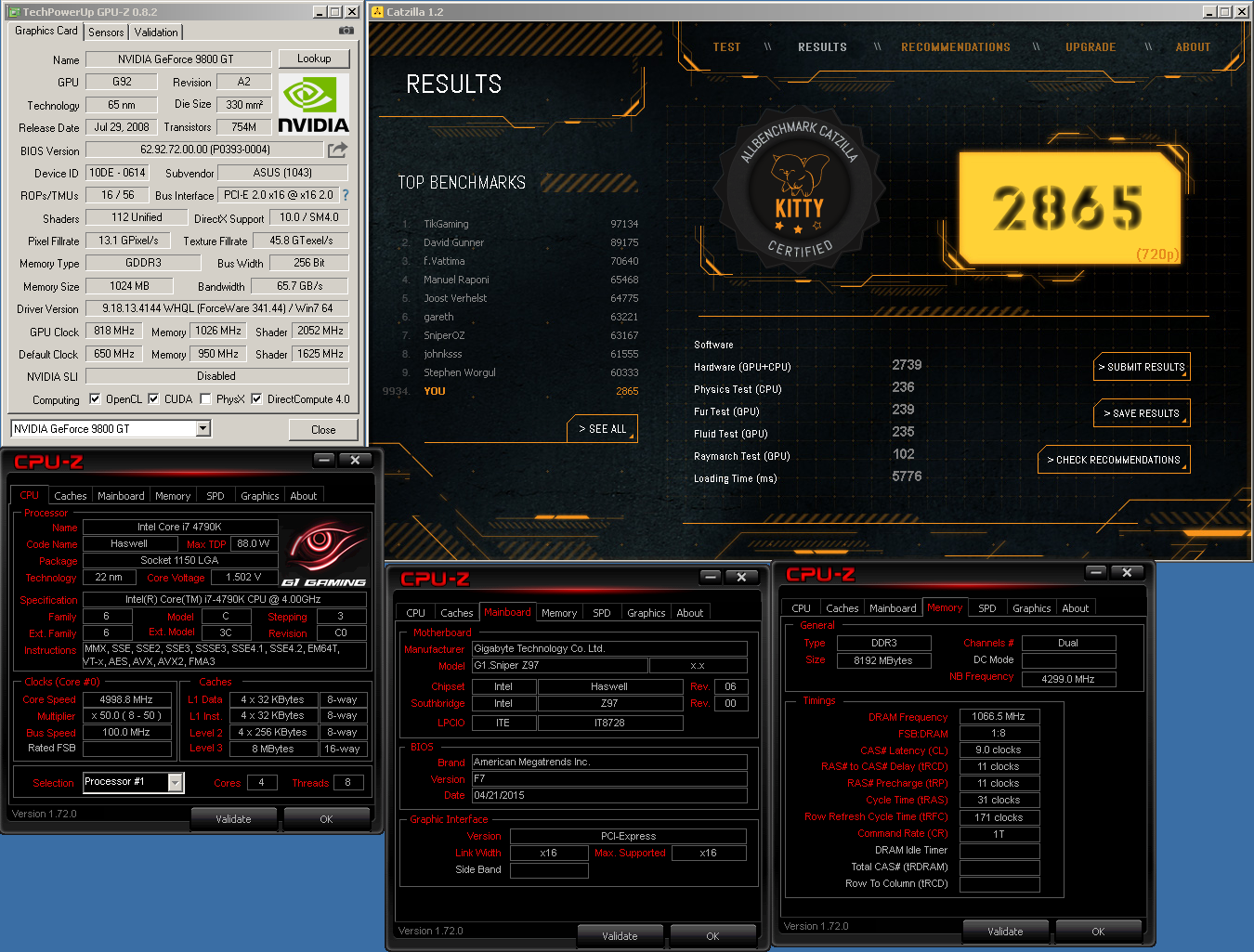
Task: Toggle the CUDA checkbox in GPU-Z
Action: click(x=153, y=399)
